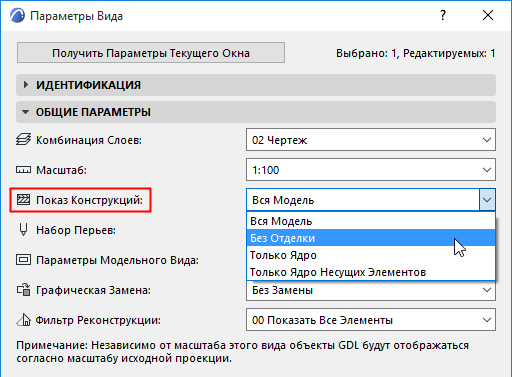Click the Model View Options icon
The image size is (512, 377).
tap(23, 260)
